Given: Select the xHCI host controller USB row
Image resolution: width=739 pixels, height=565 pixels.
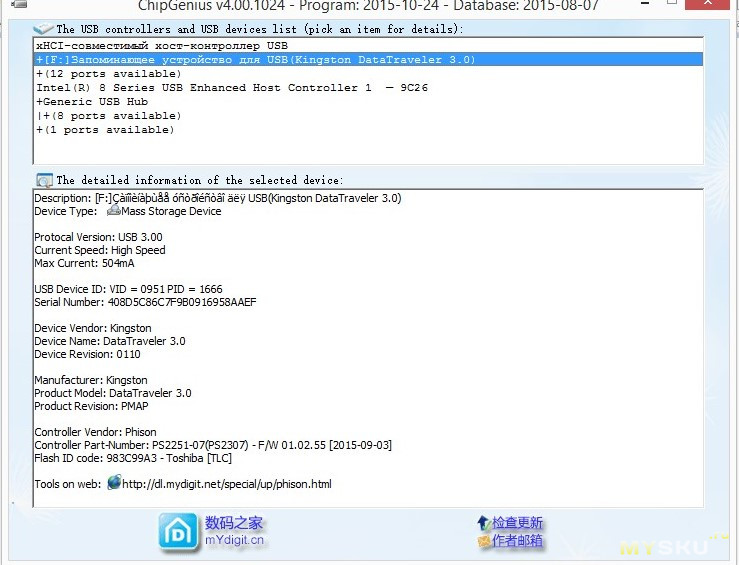Looking at the screenshot, I should [x=368, y=46].
